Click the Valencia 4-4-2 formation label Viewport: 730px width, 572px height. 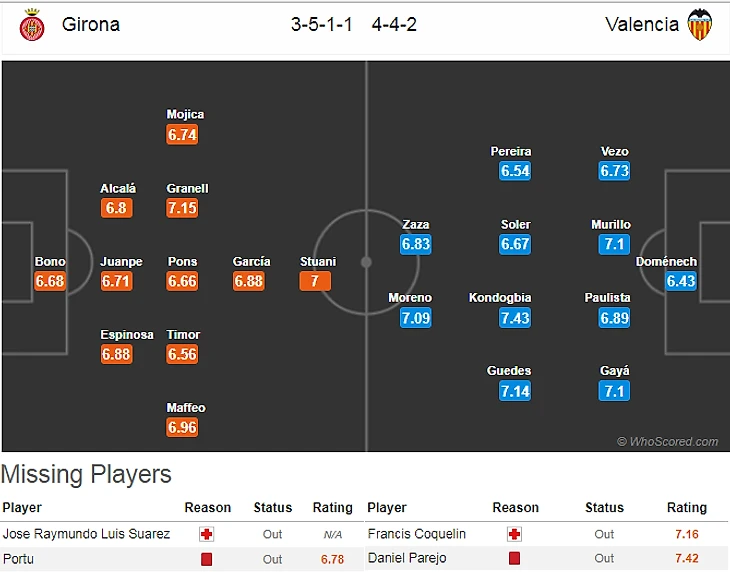coord(394,24)
